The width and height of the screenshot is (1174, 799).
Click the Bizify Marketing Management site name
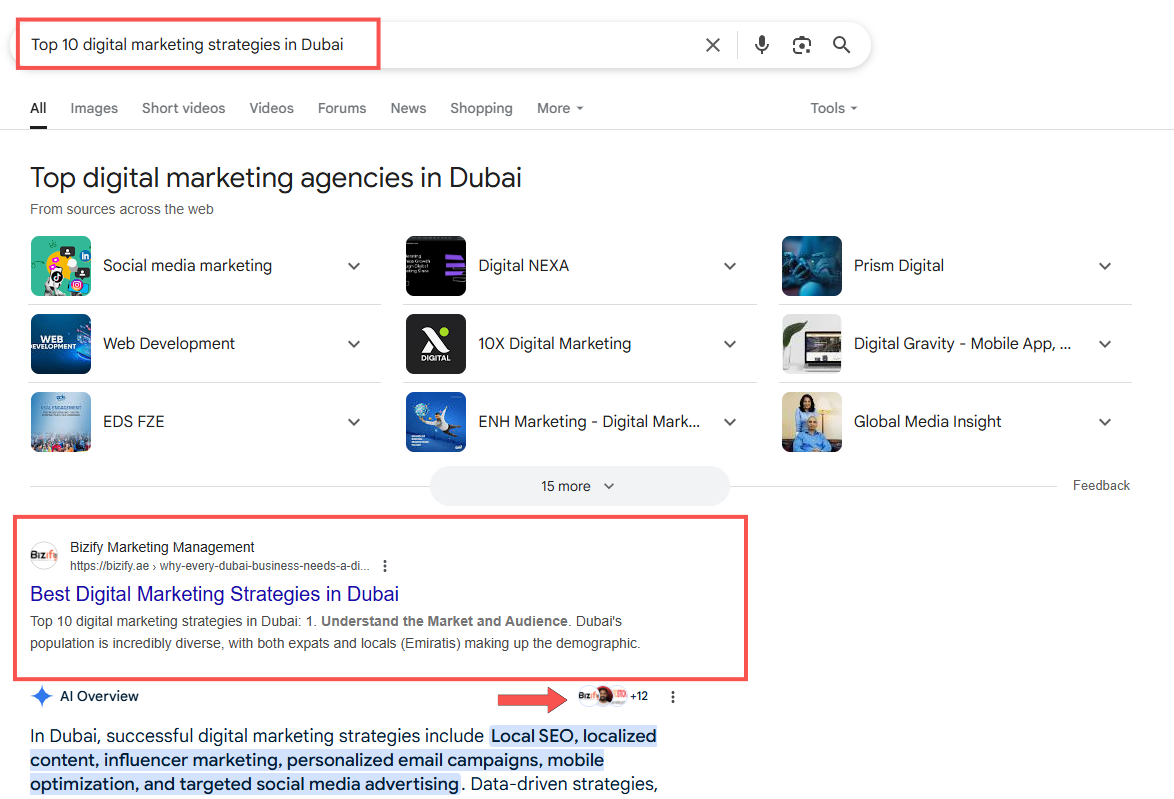point(162,547)
